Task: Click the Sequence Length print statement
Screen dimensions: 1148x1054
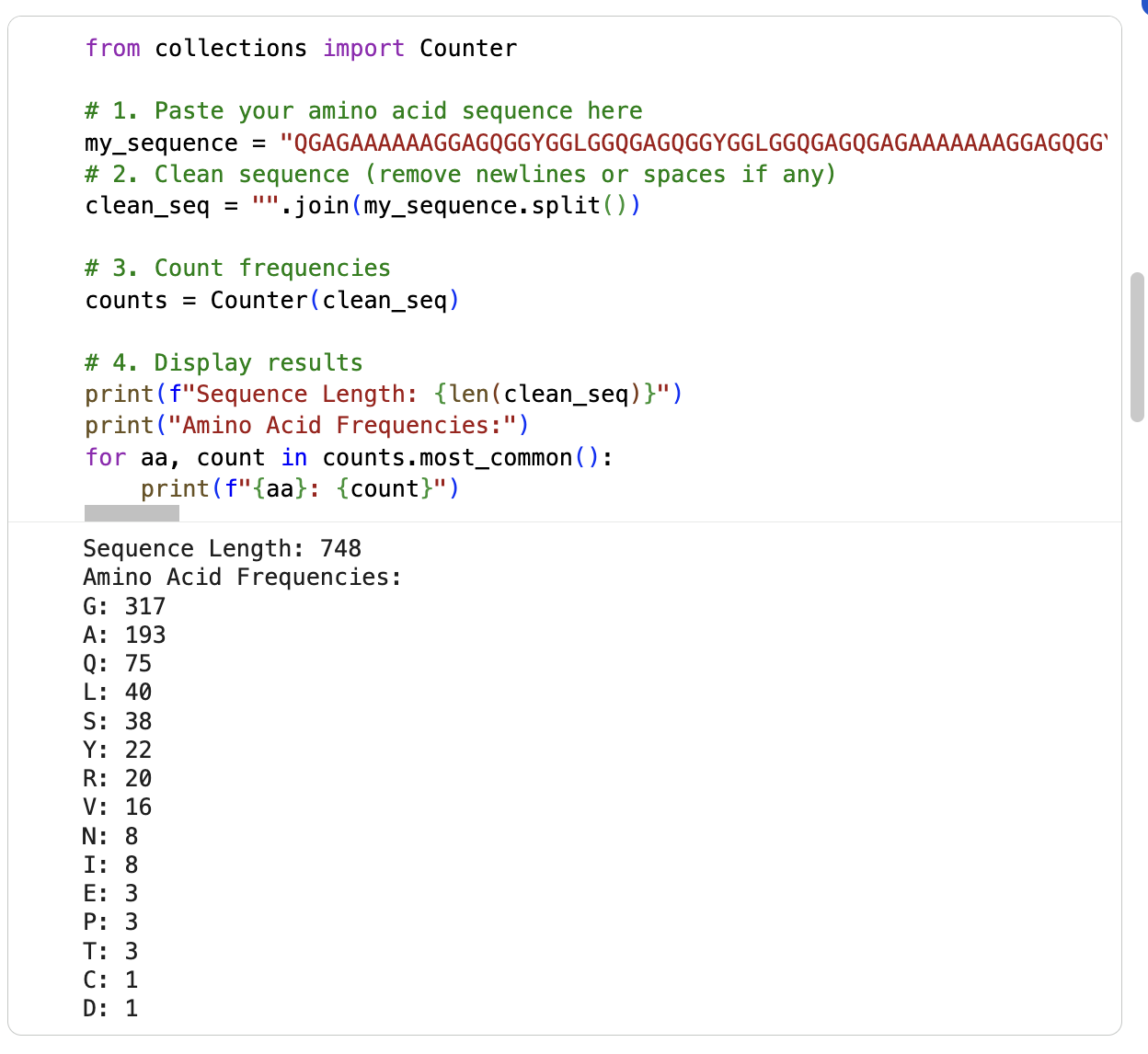Action: 382,394
